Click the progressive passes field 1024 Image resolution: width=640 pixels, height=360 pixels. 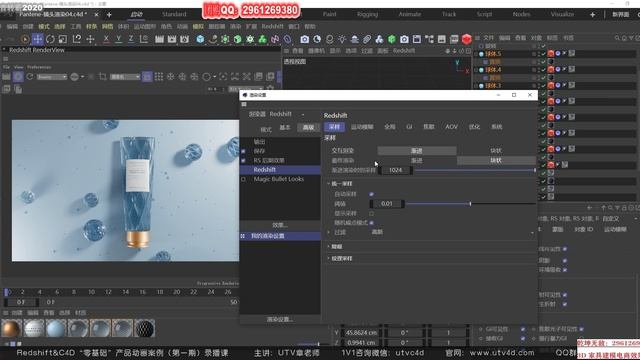tap(396, 170)
